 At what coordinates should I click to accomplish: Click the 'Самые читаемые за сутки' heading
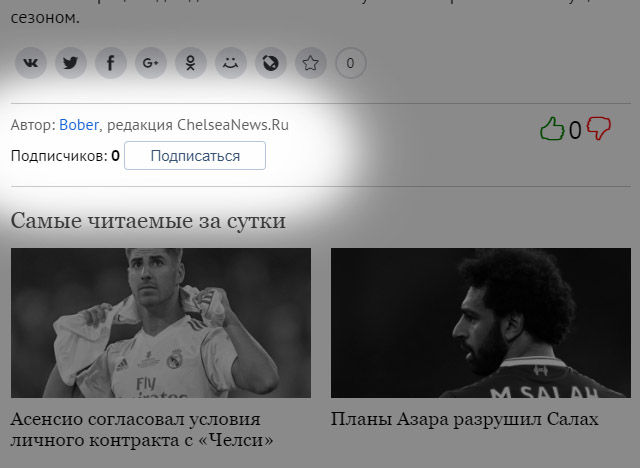[148, 220]
